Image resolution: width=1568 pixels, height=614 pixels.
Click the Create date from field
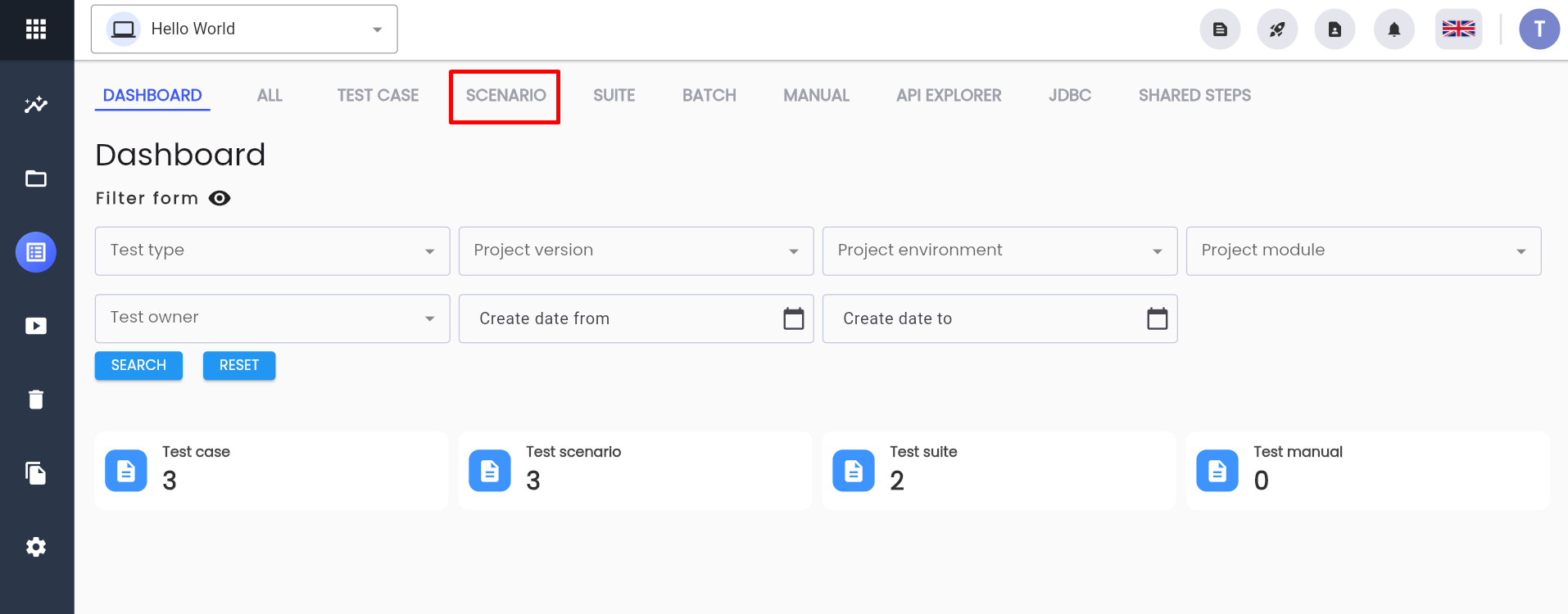[637, 318]
